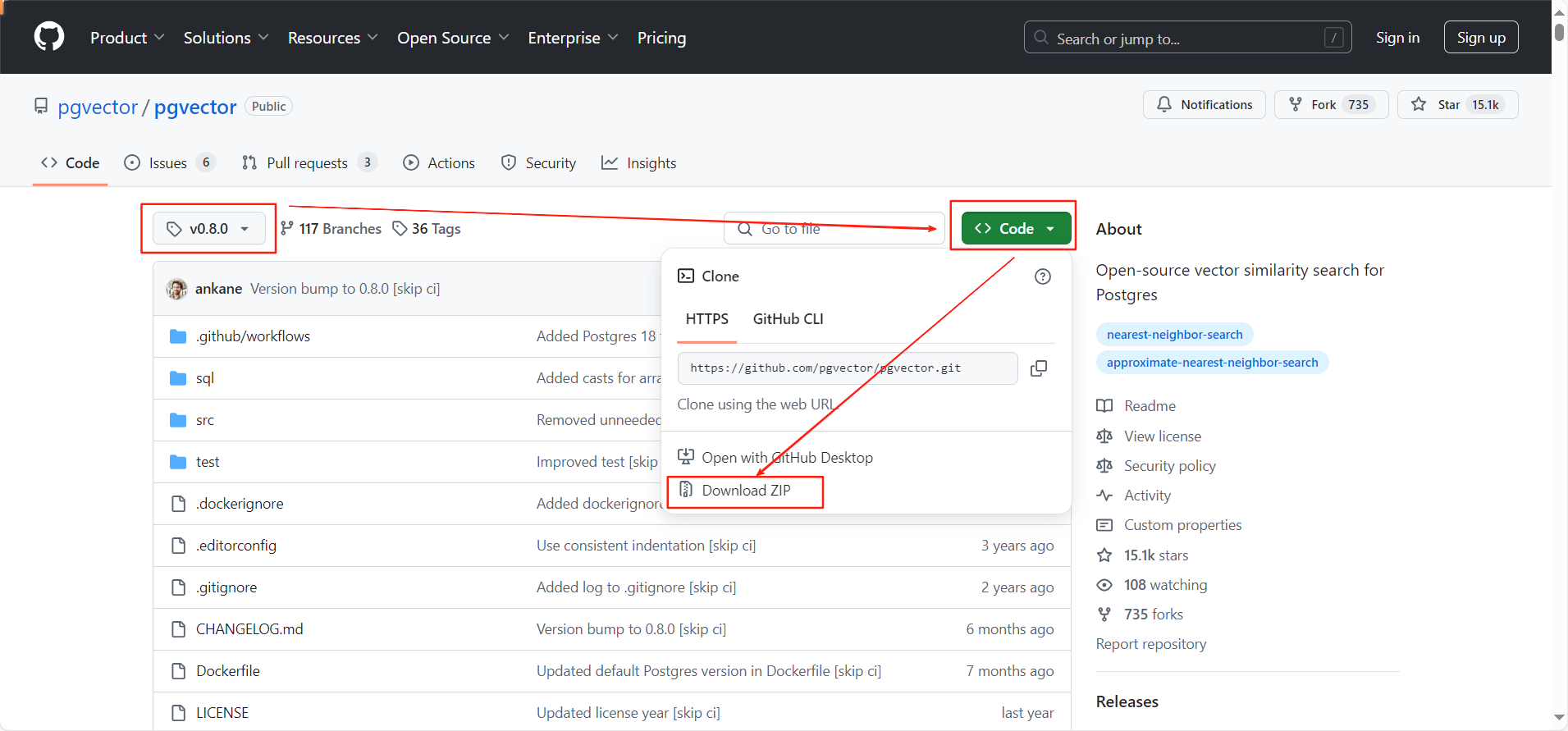Viewport: 1568px width, 731px height.
Task: Click Open with GitHub Desktop
Action: (787, 458)
